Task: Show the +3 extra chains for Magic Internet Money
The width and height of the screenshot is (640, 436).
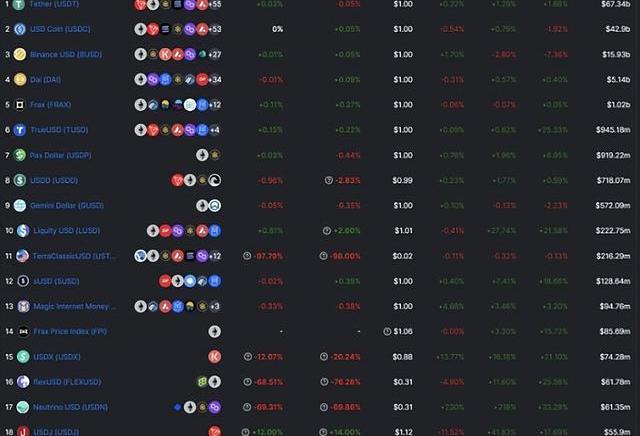Action: coord(214,306)
